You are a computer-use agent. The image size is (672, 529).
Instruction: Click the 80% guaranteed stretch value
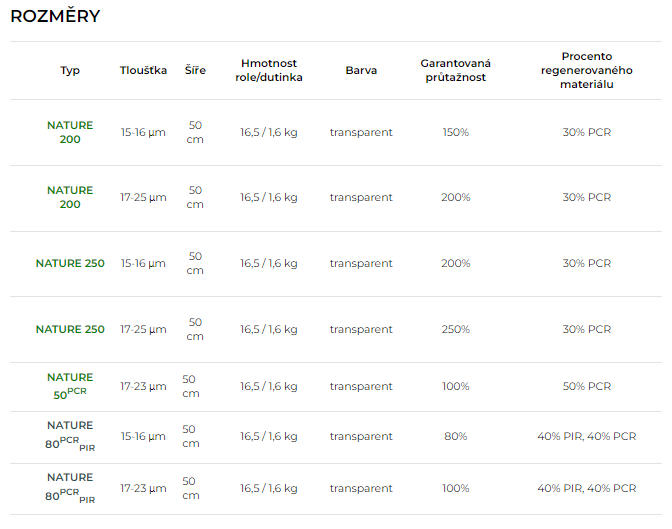(x=455, y=437)
